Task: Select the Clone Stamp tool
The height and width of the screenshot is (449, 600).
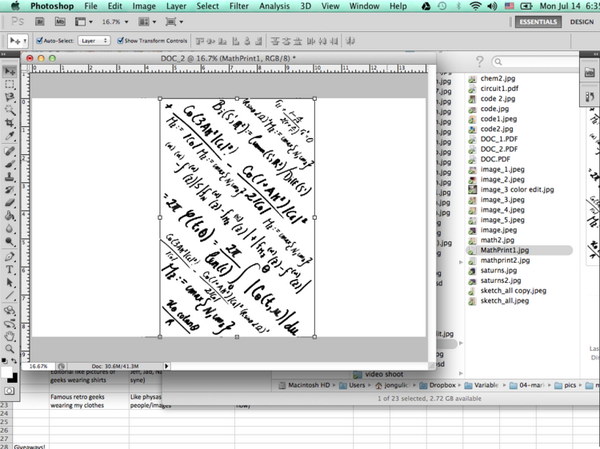Action: point(10,177)
